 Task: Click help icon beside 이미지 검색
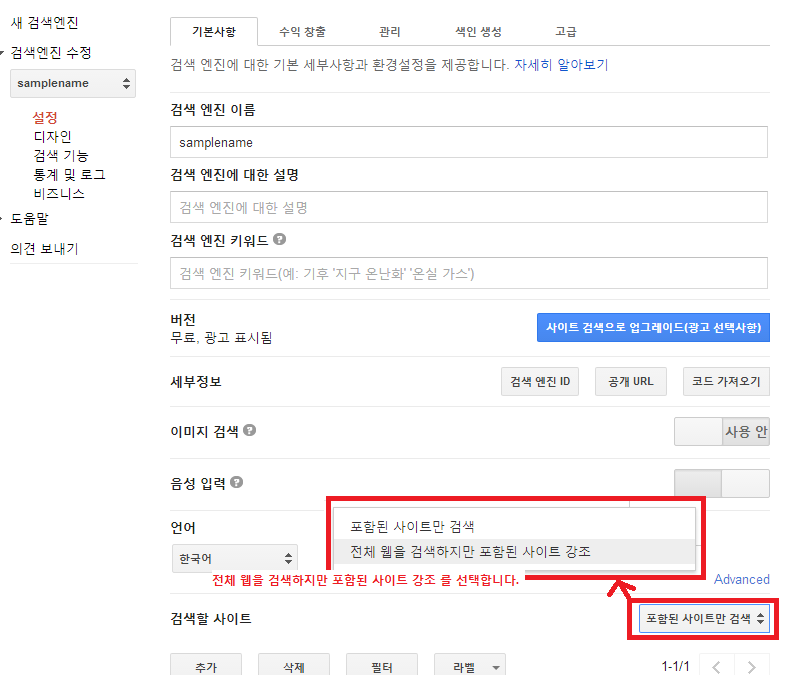coord(250,431)
